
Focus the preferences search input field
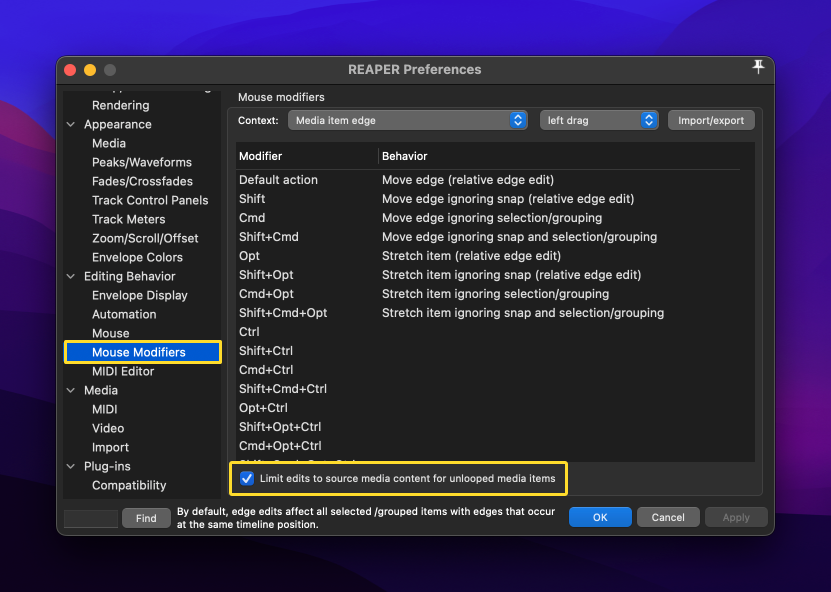(x=91, y=518)
